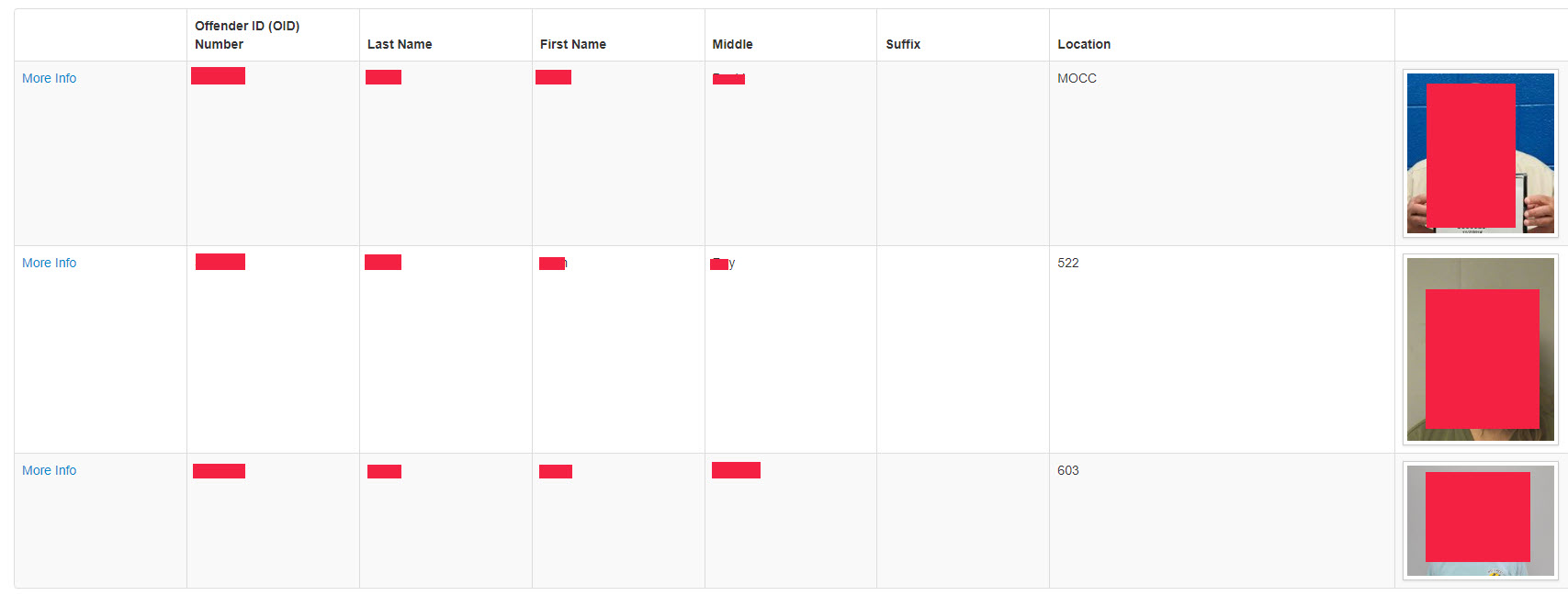Open More Info for location 522 row
Image resolution: width=1568 pixels, height=596 pixels.
50,264
